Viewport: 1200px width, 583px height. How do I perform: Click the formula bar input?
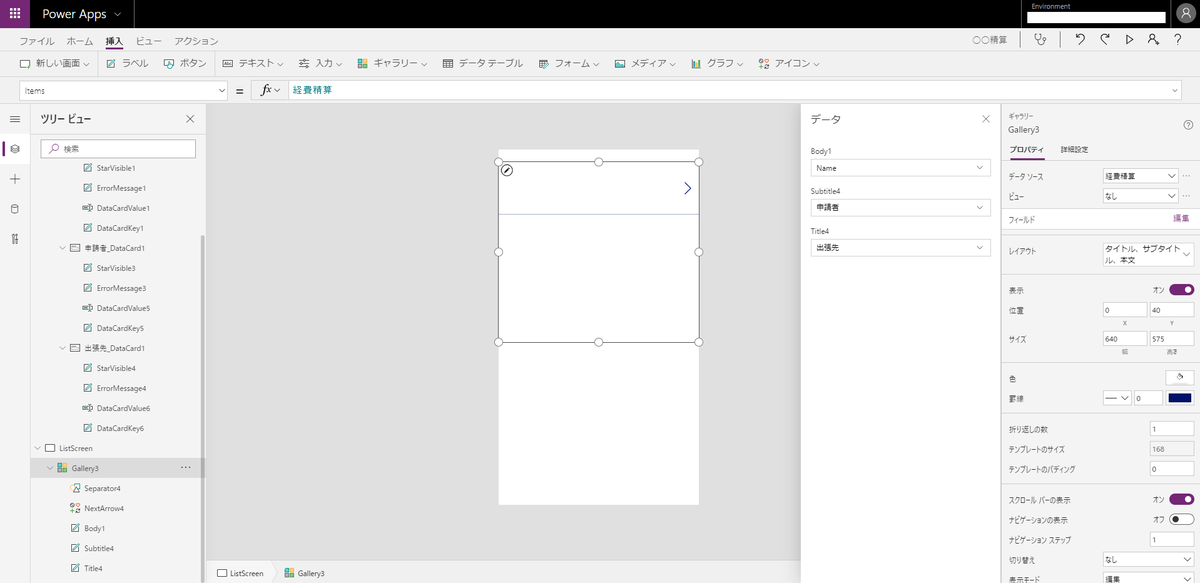(x=734, y=91)
